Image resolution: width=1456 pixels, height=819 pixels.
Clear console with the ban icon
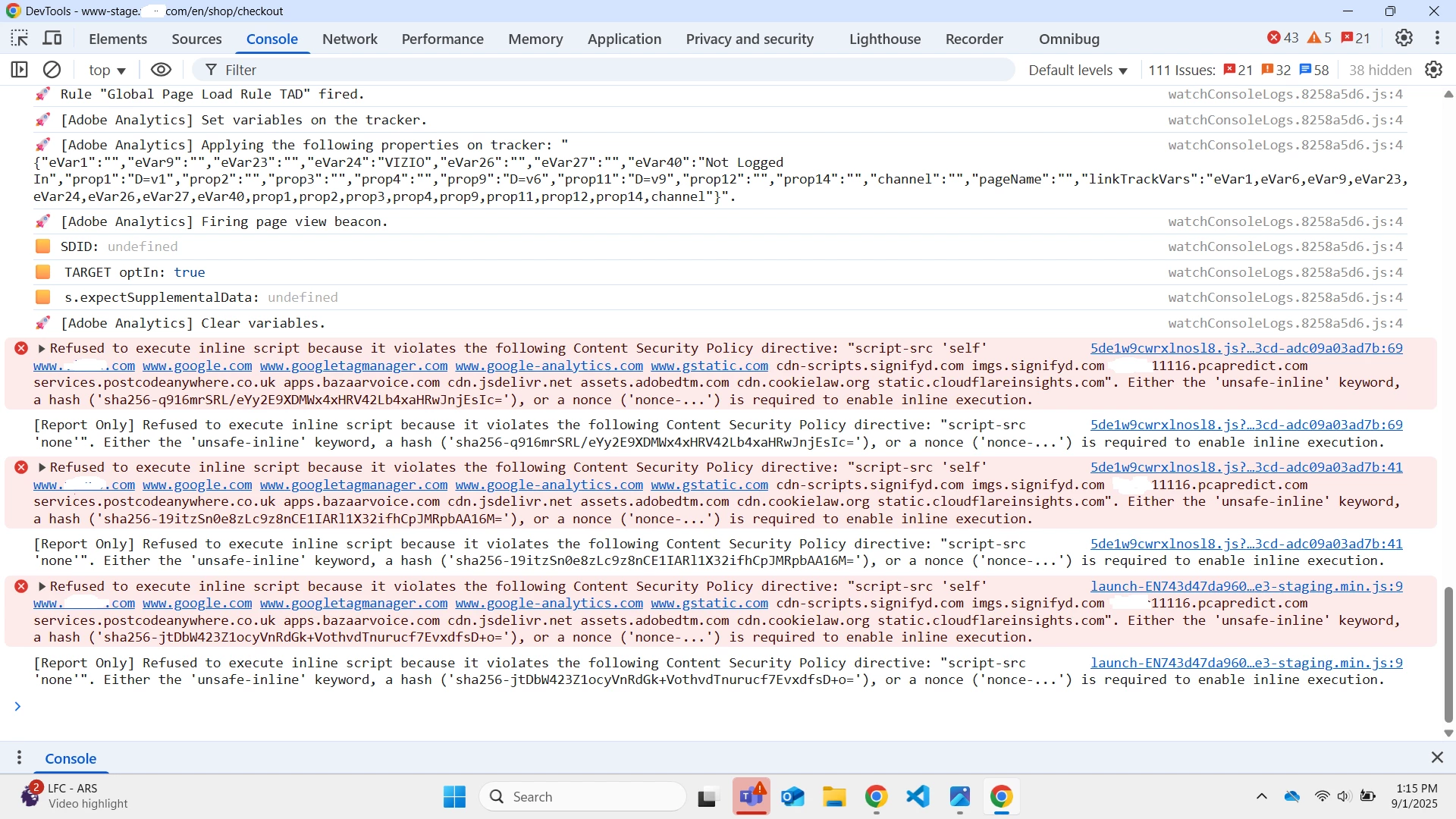pos(52,70)
